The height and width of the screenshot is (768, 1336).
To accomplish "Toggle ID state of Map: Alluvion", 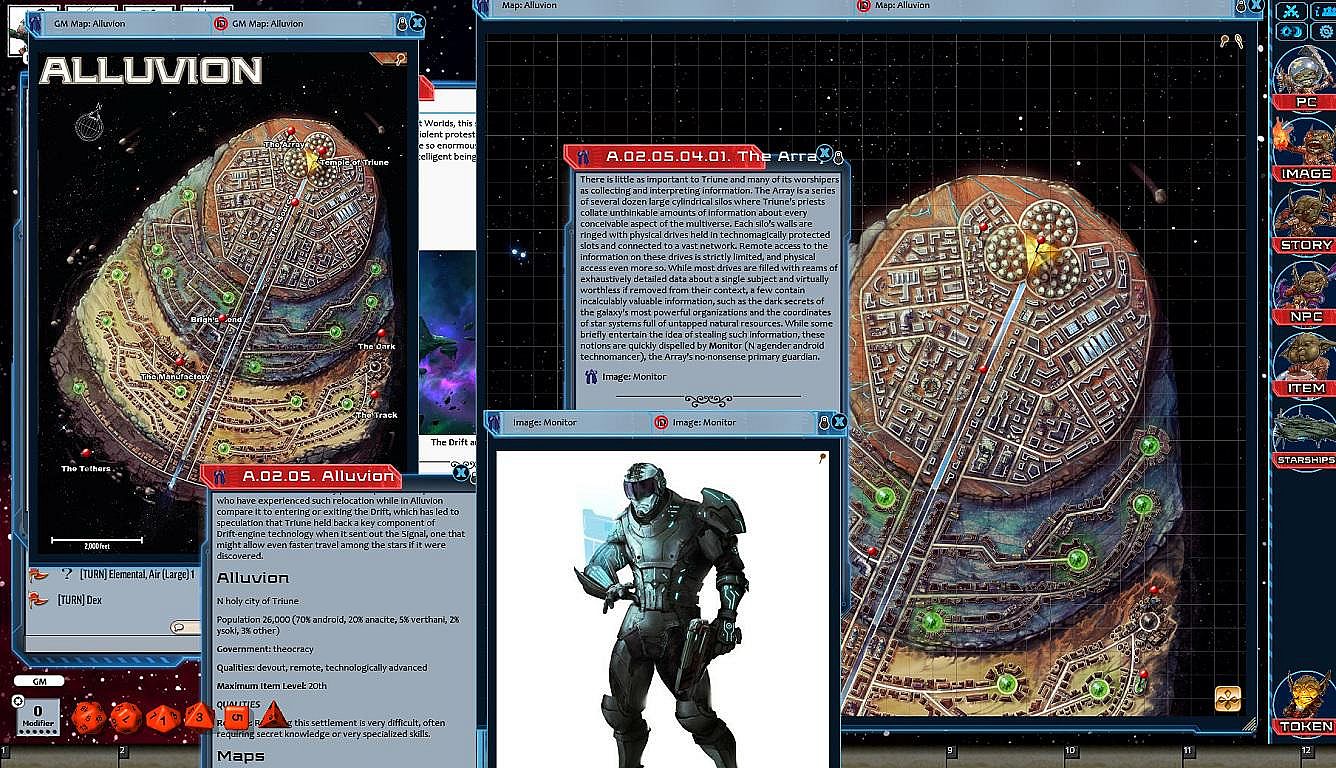I will pyautogui.click(x=863, y=6).
